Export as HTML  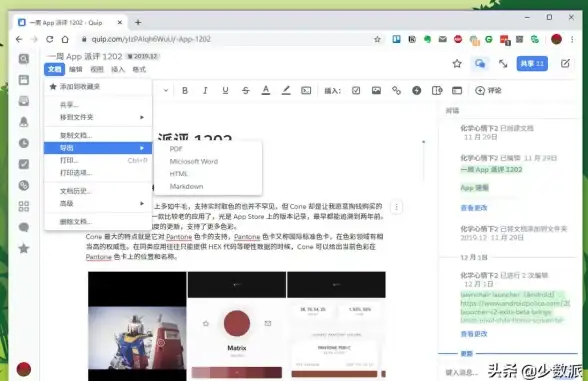(x=208, y=174)
